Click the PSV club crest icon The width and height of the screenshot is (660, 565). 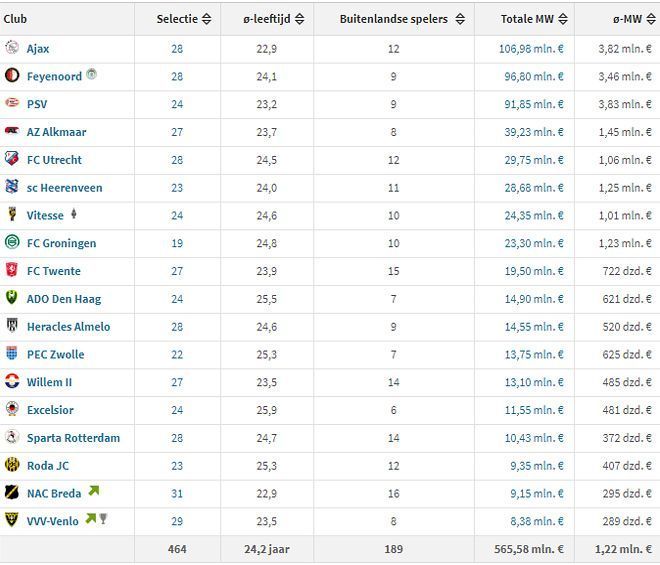pyautogui.click(x=12, y=103)
